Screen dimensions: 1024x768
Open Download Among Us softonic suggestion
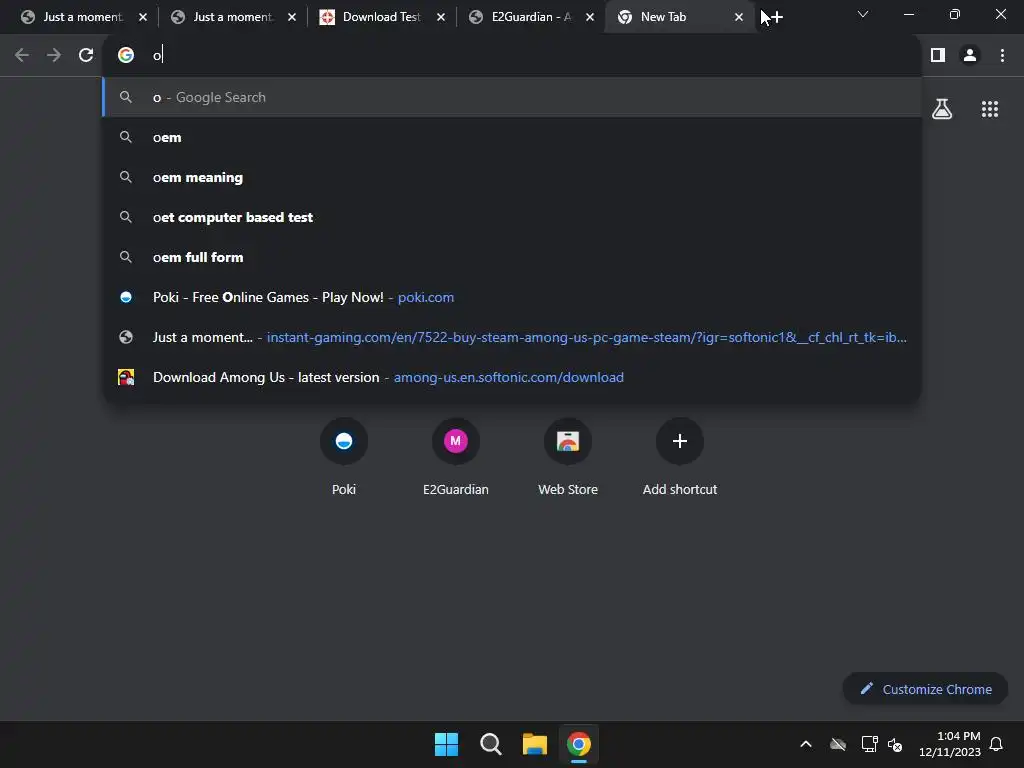pyautogui.click(x=512, y=377)
